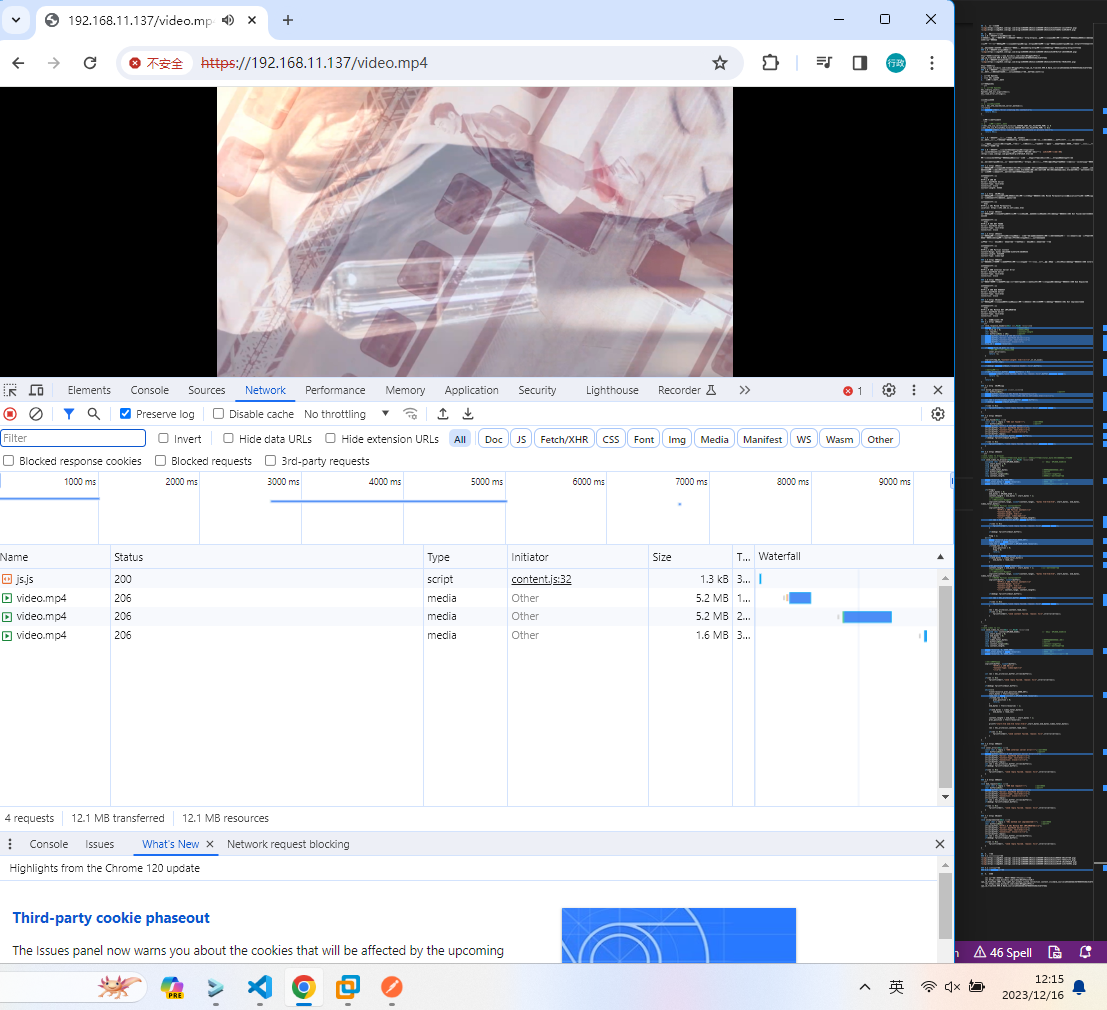Open media controls icon in Chrome toolbar
The image size is (1107, 1010).
pyautogui.click(x=824, y=63)
